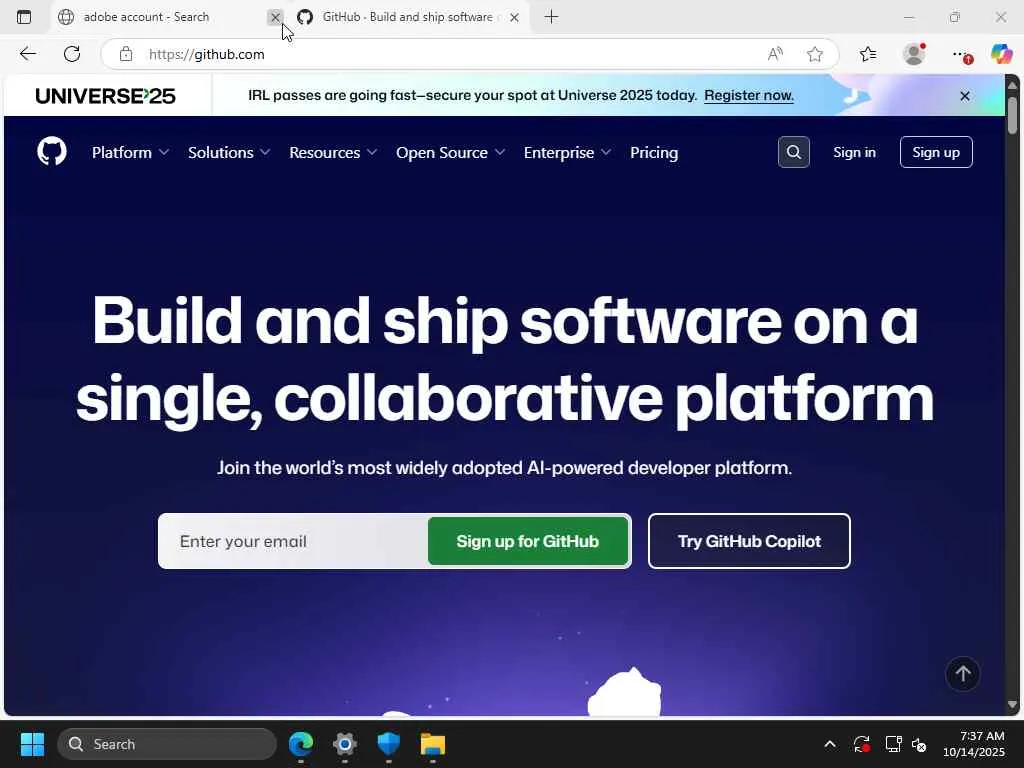The width and height of the screenshot is (1024, 768).
Task: Click Sign up for GitHub button
Action: tap(528, 541)
